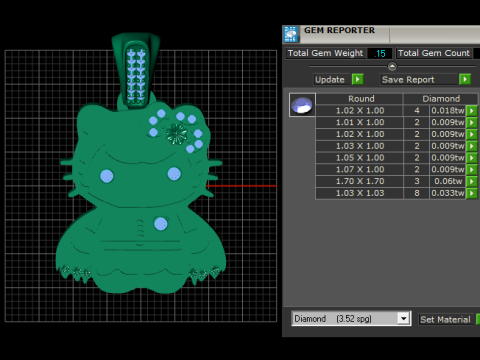This screenshot has height=360, width=480.
Task: Select the 1.05 X 1.00 size cell
Action: click(360, 158)
